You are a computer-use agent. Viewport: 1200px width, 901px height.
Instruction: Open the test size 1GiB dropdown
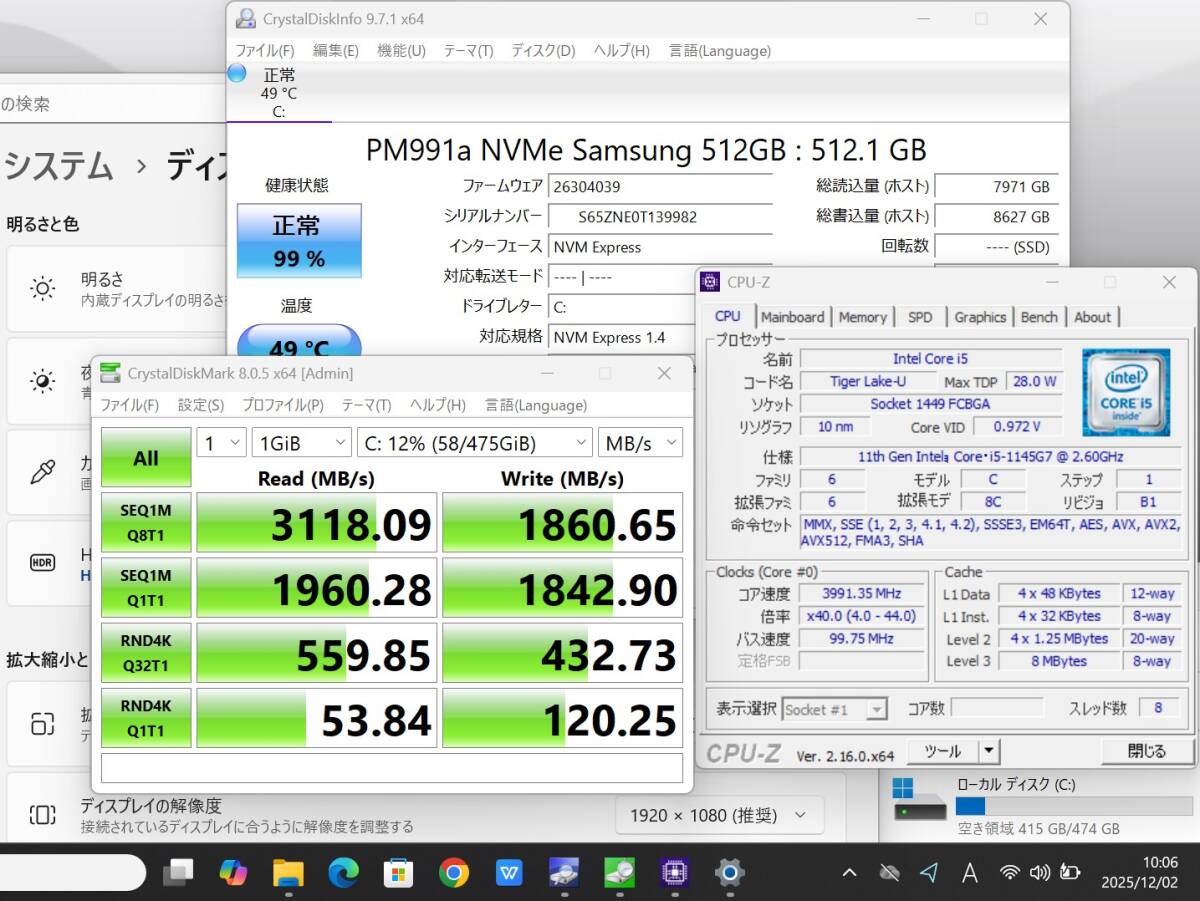point(300,443)
